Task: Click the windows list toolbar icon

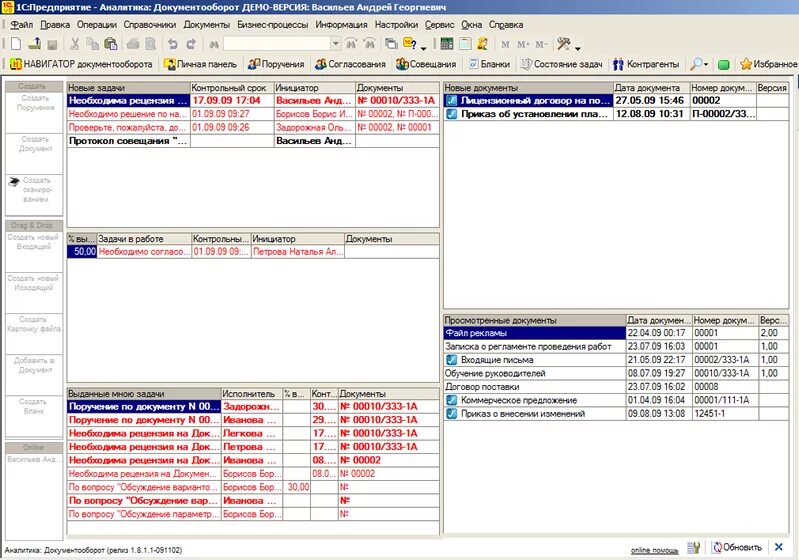Action: (x=391, y=44)
